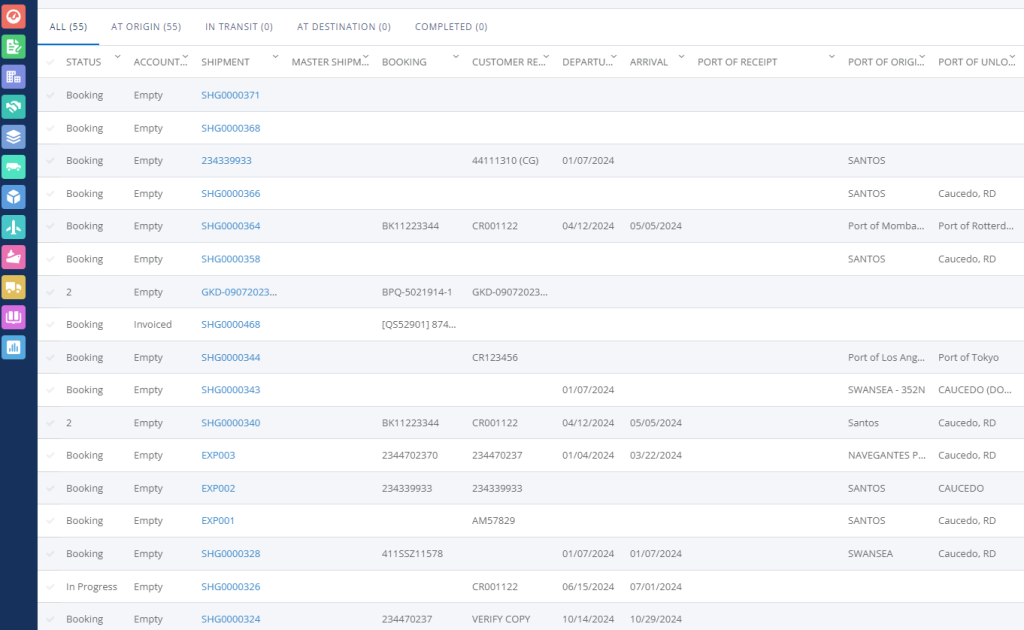Click the green document edit sidebar icon
Image resolution: width=1024 pixels, height=630 pixels.
14,46
